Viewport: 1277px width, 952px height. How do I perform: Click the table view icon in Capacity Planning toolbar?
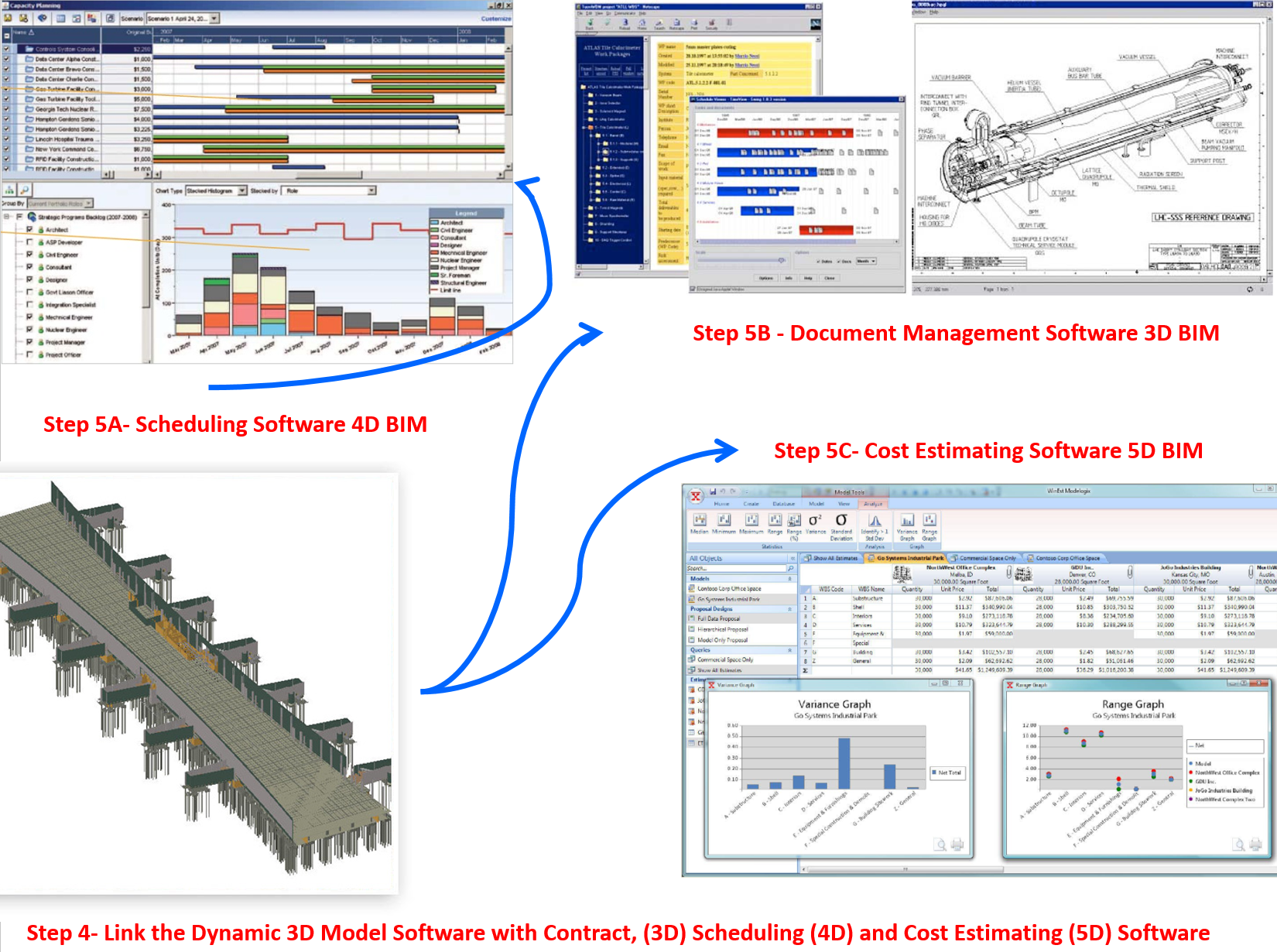coord(60,18)
